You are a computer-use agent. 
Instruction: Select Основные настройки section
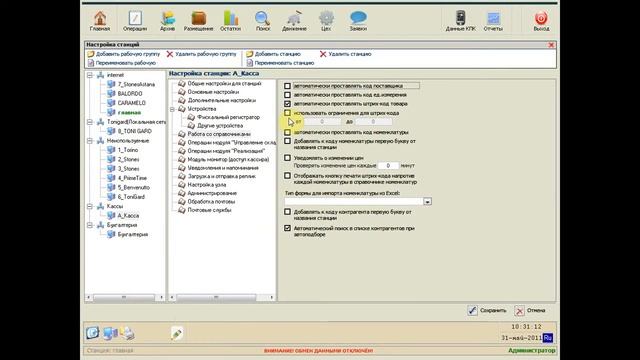(x=213, y=92)
